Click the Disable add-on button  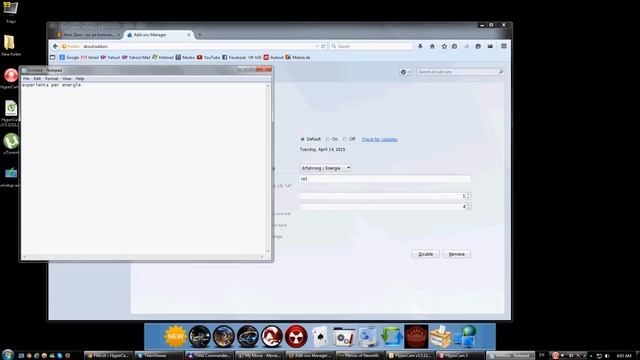(x=425, y=254)
